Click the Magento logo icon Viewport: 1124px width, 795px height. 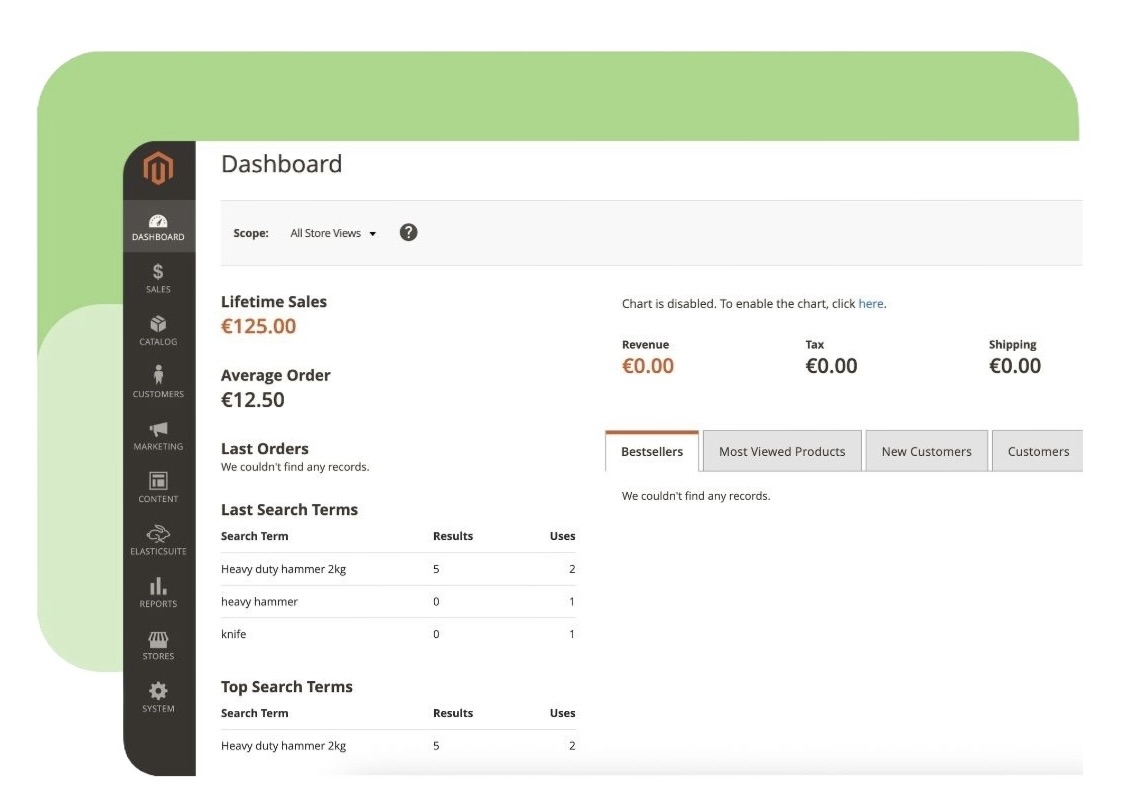(x=158, y=168)
